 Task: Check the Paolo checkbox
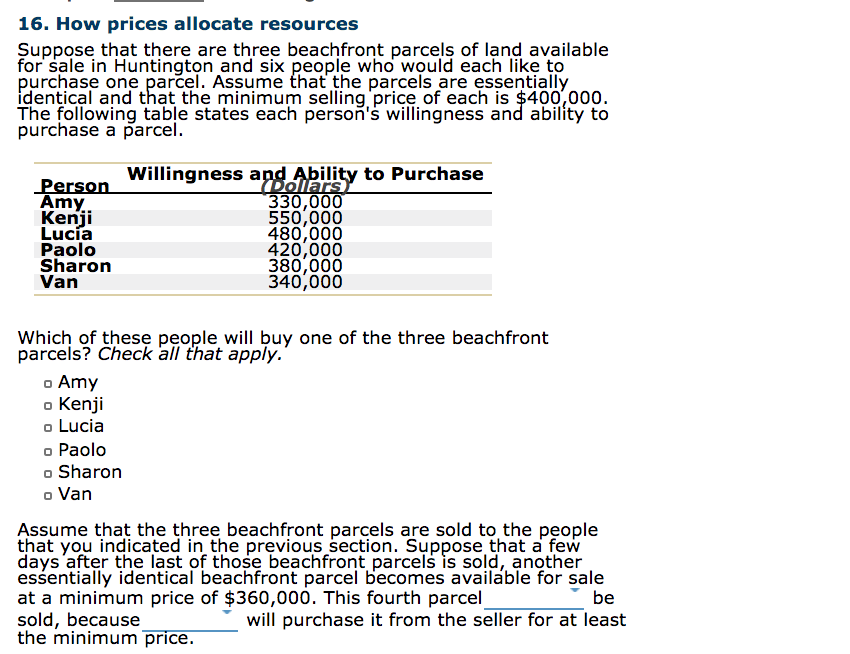[47, 450]
